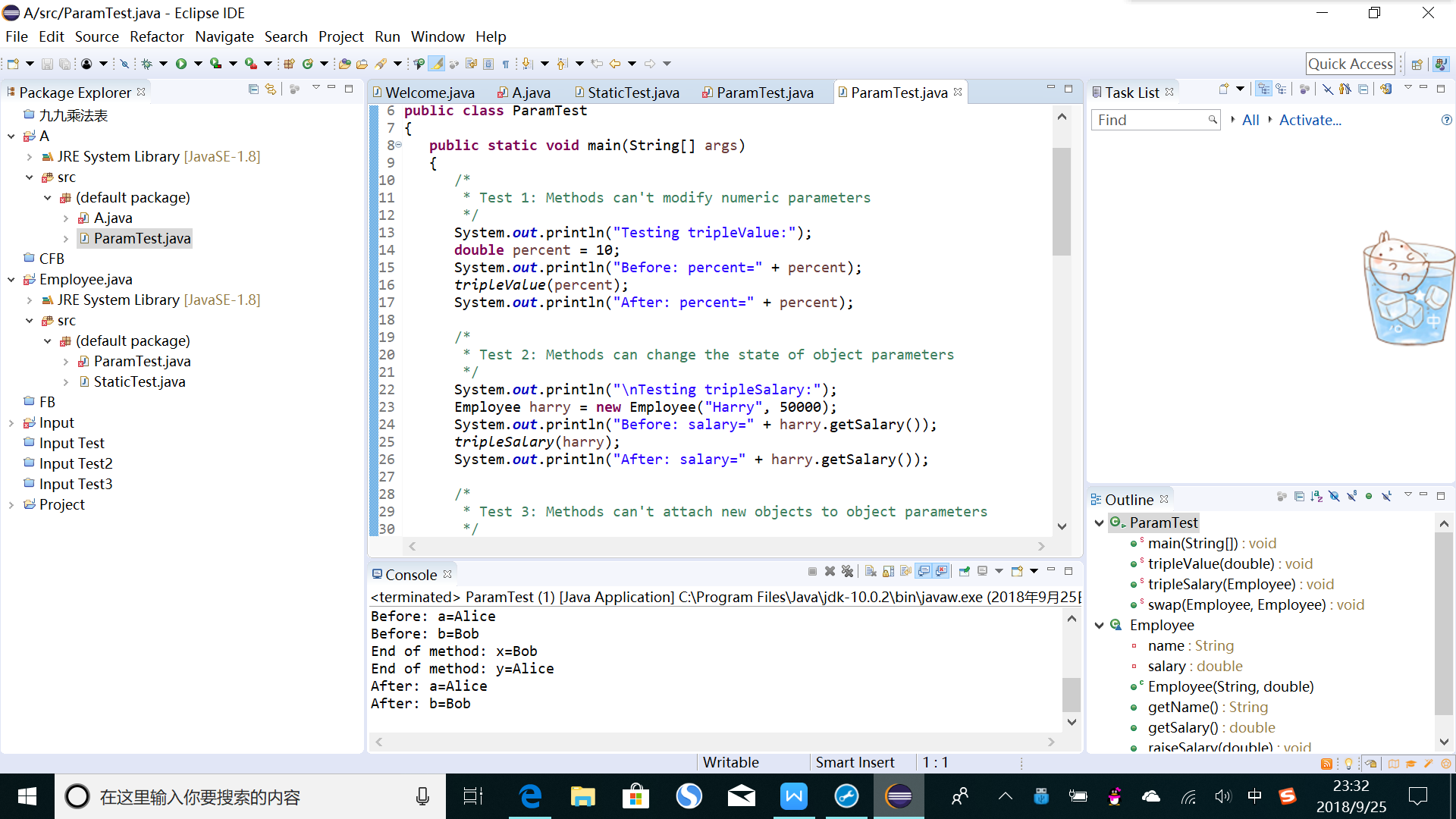Image resolution: width=1456 pixels, height=819 pixels.
Task: Click Windows Start button
Action: 27,796
